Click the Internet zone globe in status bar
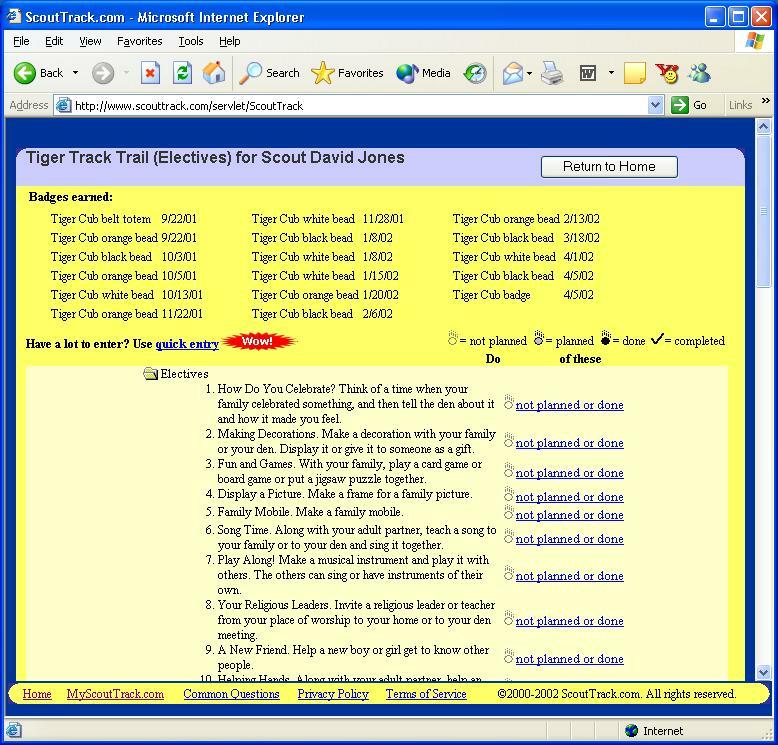This screenshot has width=778, height=745. (x=631, y=730)
